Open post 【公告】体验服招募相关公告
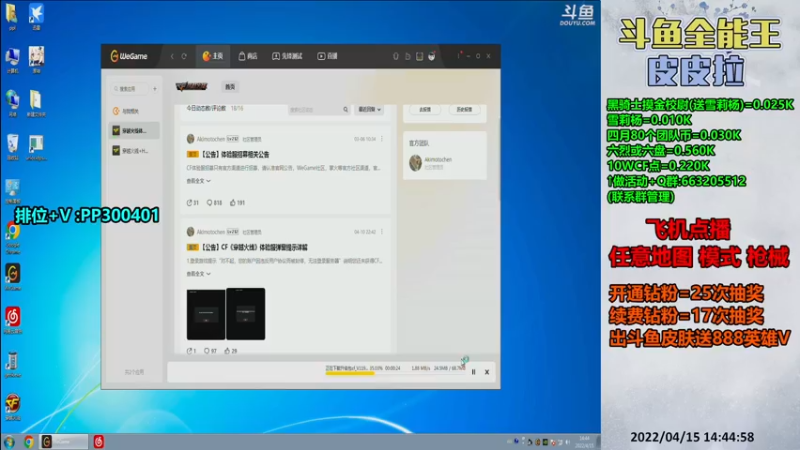Image resolution: width=800 pixels, height=450 pixels. [x=234, y=154]
